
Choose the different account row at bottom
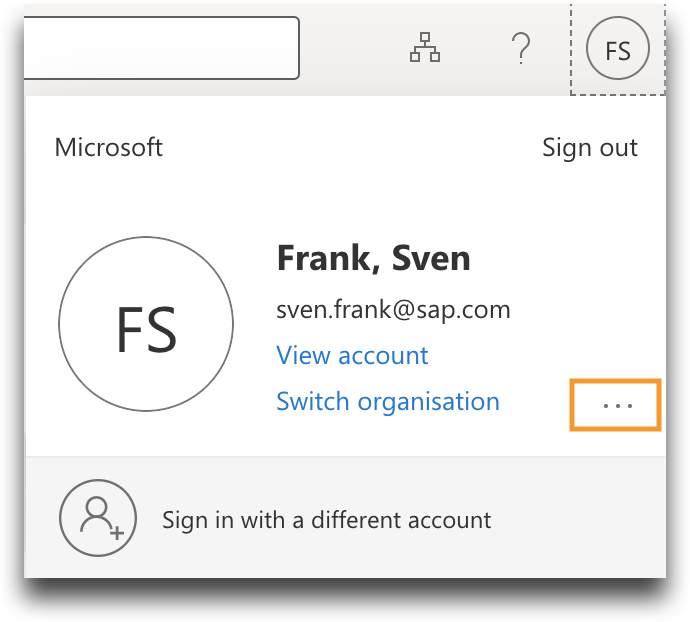pyautogui.click(x=326, y=520)
